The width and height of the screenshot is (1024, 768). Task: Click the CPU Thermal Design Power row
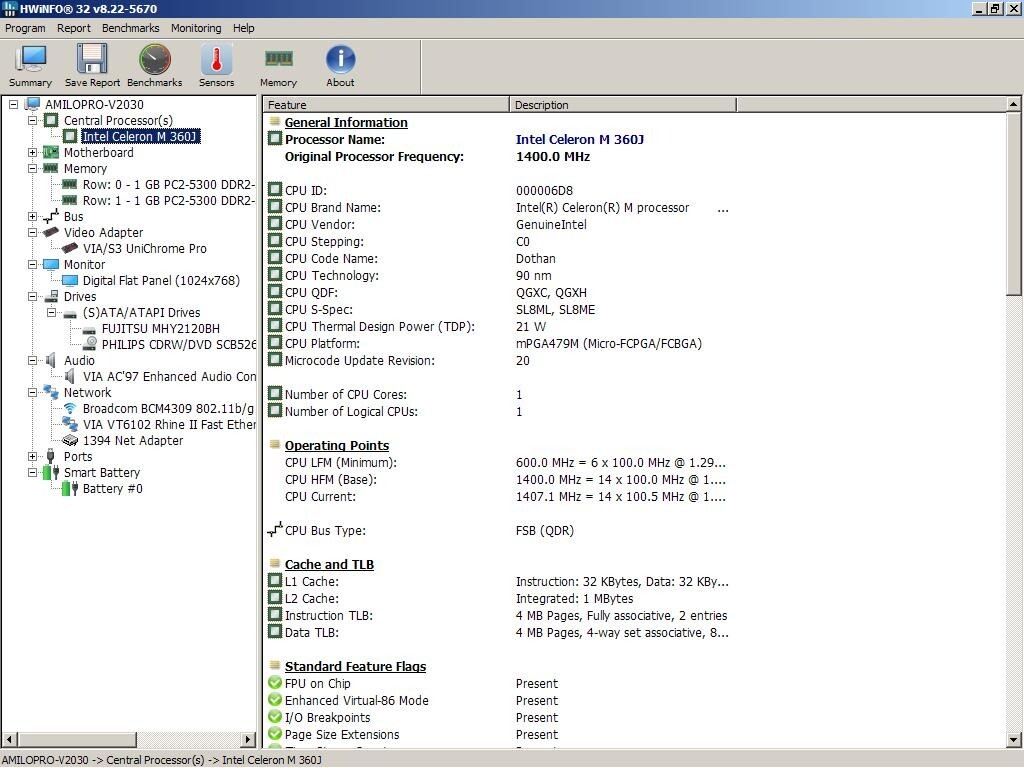pos(498,327)
